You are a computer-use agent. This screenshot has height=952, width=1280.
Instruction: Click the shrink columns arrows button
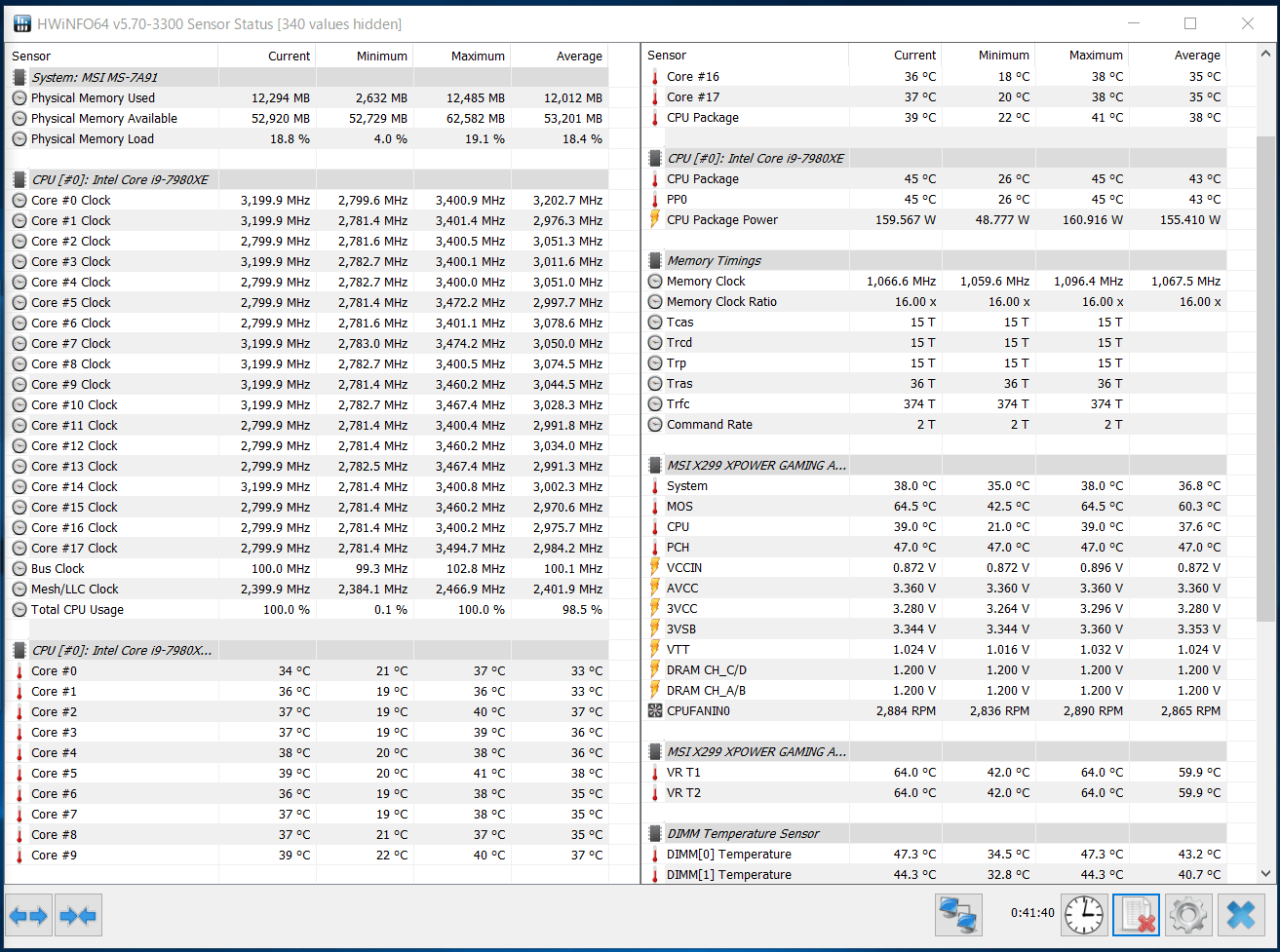tap(78, 916)
